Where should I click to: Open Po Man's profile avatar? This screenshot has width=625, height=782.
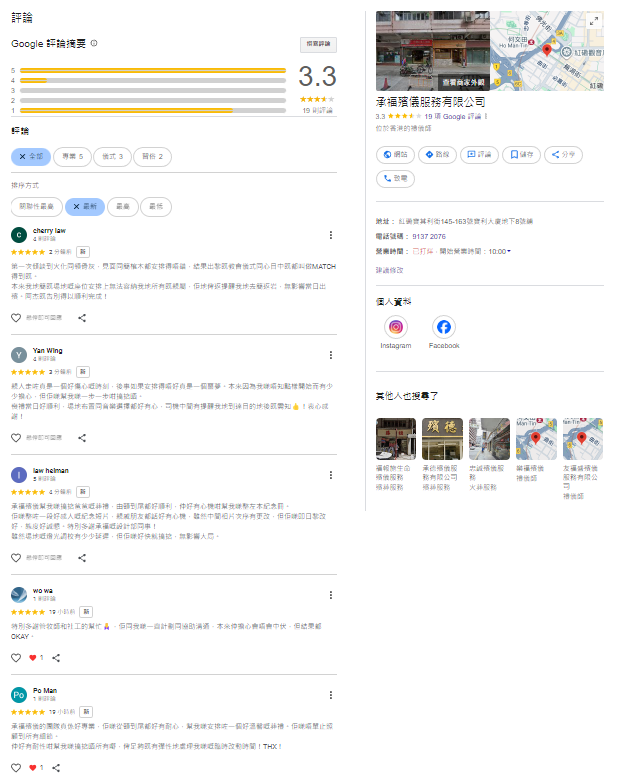(19, 695)
